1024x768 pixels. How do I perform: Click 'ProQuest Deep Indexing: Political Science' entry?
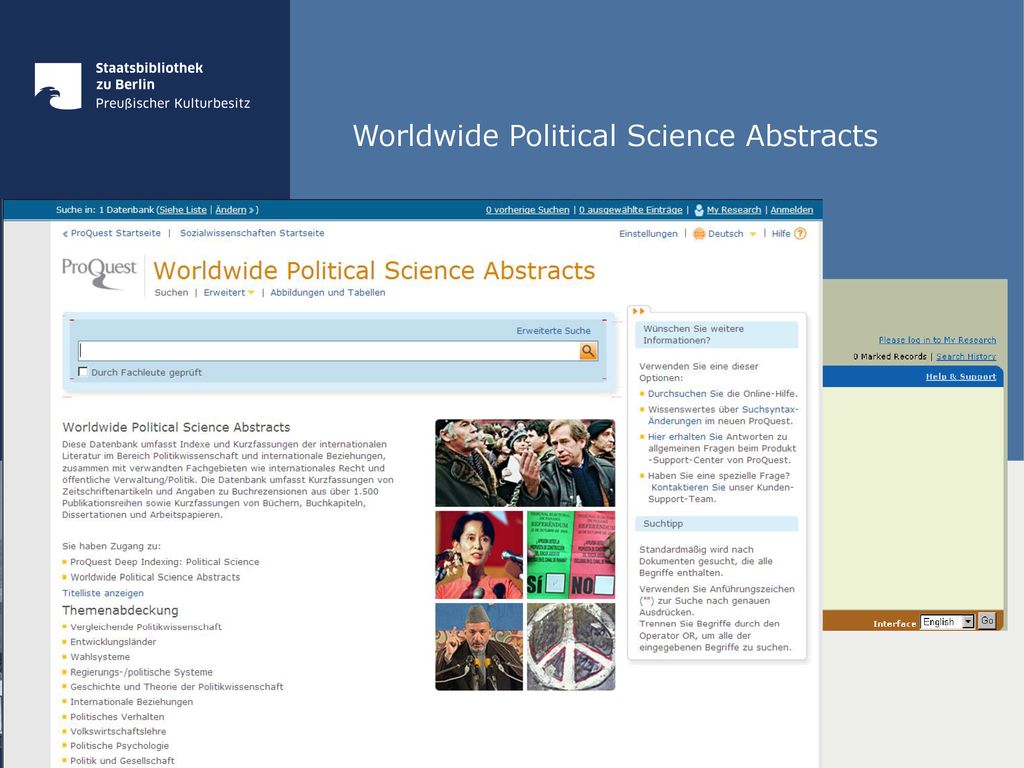(x=165, y=562)
